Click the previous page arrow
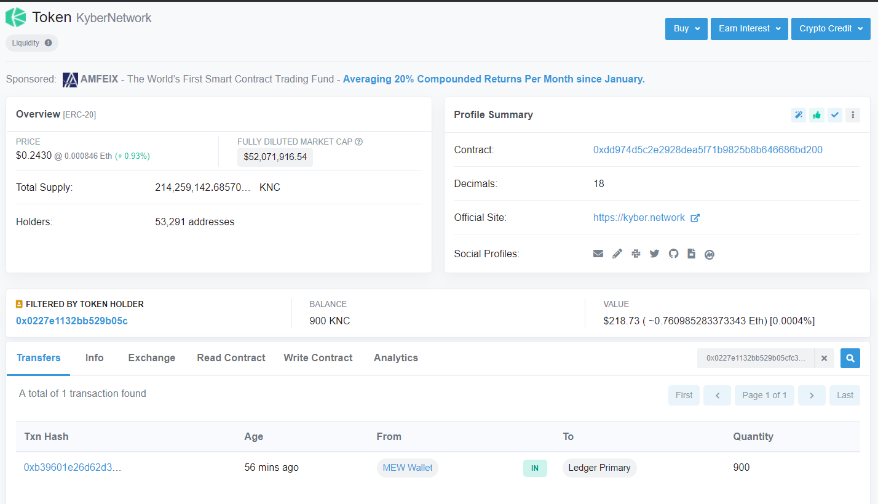The width and height of the screenshot is (878, 504). [x=717, y=395]
